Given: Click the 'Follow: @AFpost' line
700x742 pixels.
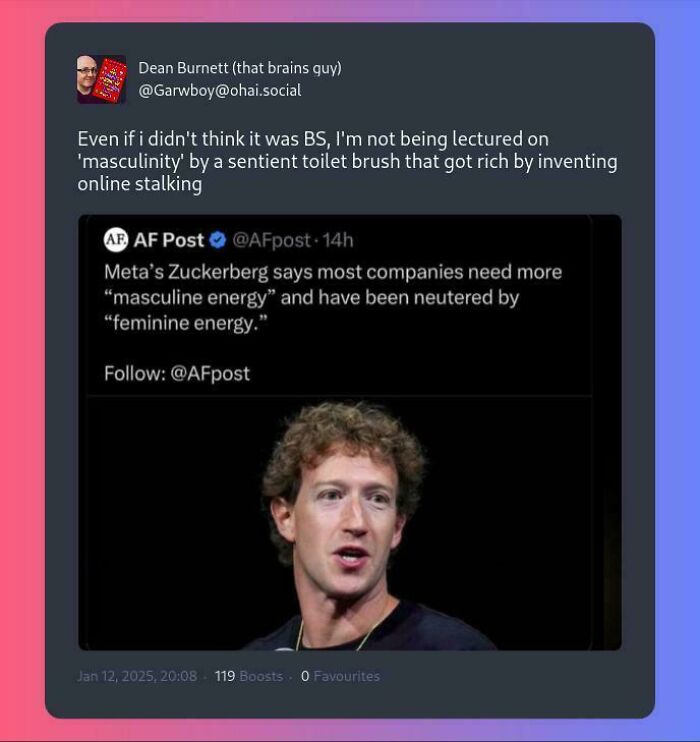Looking at the screenshot, I should coord(177,373).
